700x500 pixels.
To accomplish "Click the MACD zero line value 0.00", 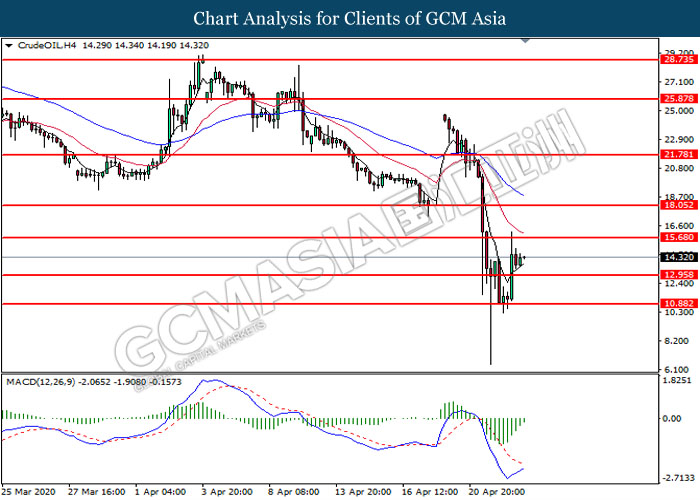I will (x=672, y=419).
